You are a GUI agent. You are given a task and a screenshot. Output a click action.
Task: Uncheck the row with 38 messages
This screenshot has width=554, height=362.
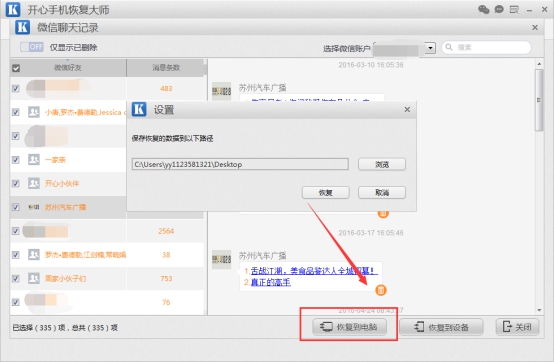click(16, 255)
